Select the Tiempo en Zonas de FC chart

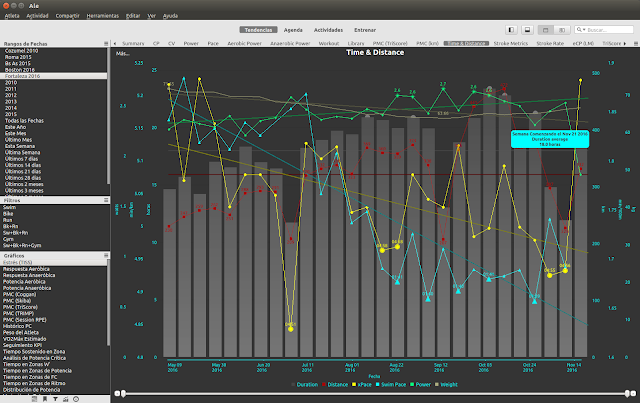pos(54,377)
